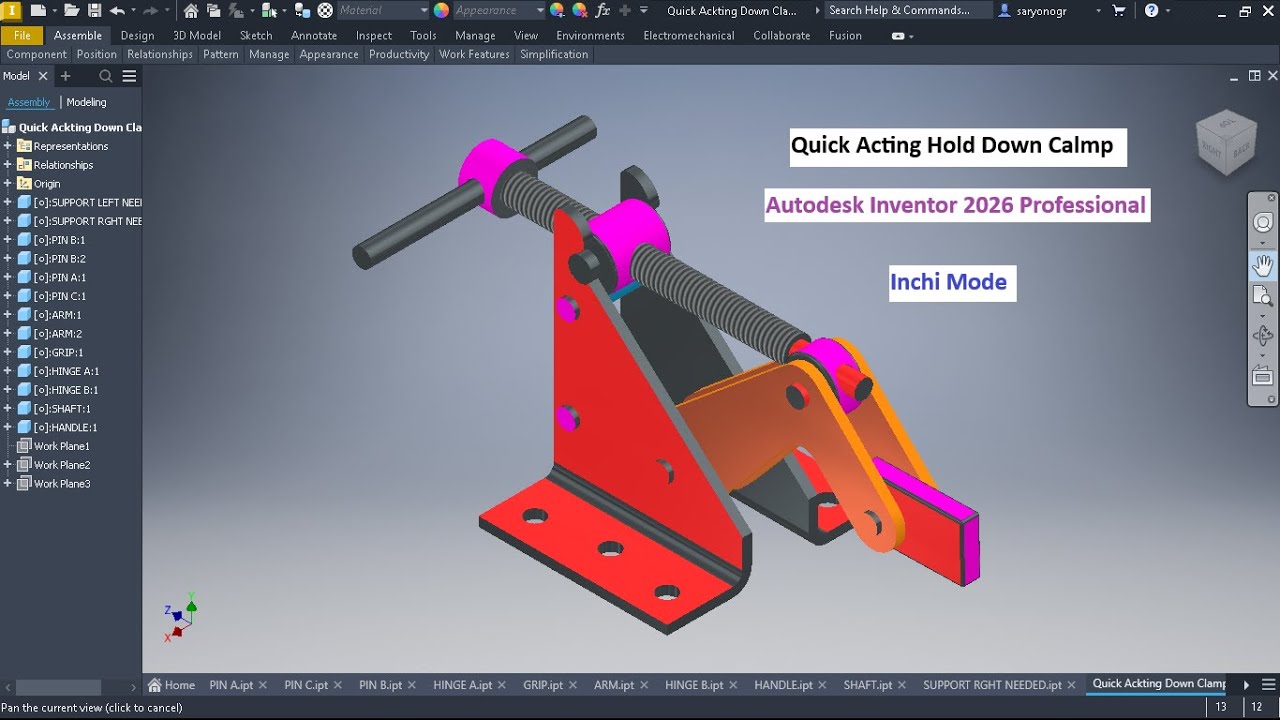This screenshot has width=1280, height=720.
Task: Open the fx Parameters icon
Action: point(602,10)
